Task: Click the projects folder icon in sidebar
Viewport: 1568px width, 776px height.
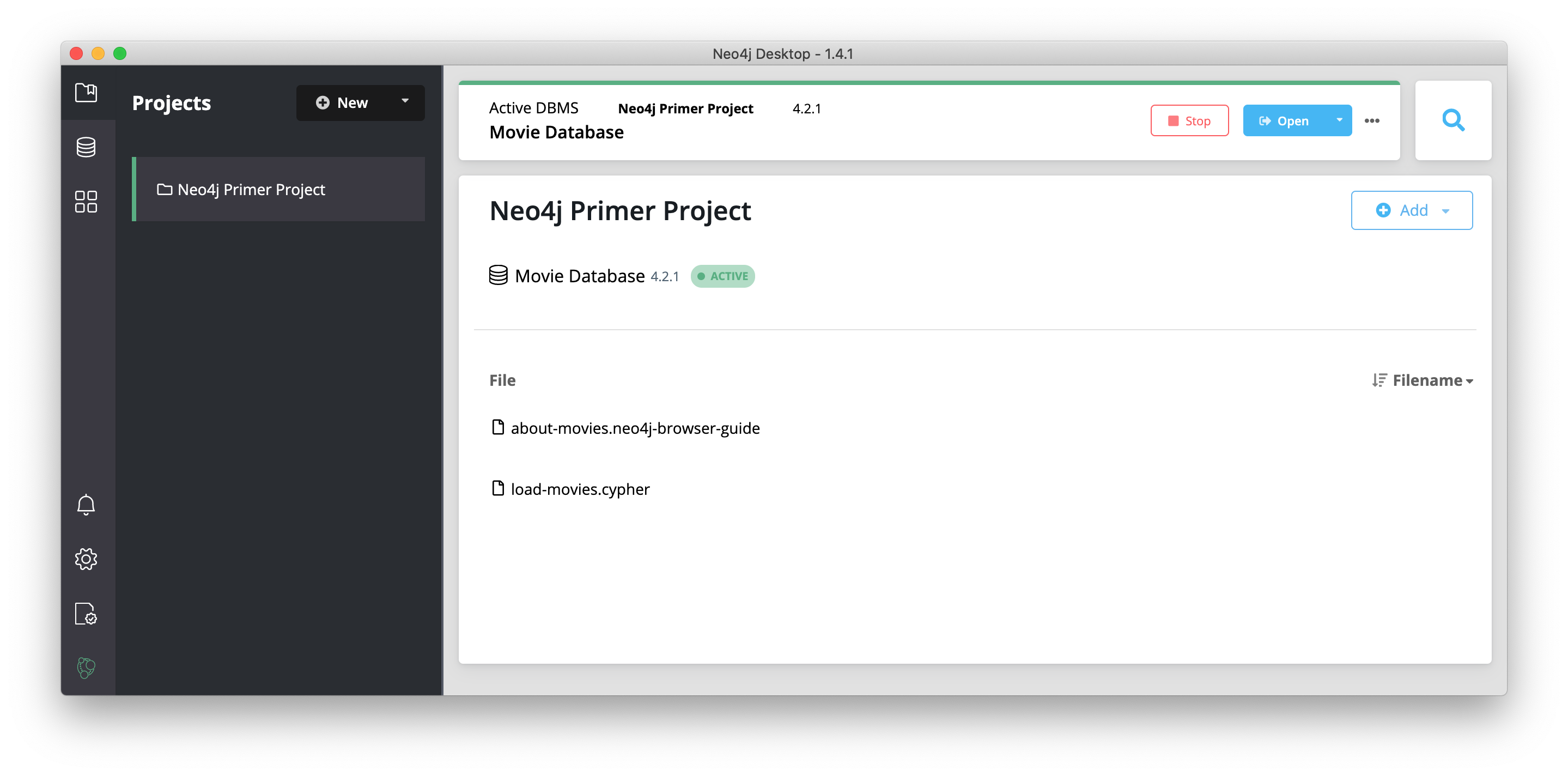Action: pyautogui.click(x=86, y=91)
